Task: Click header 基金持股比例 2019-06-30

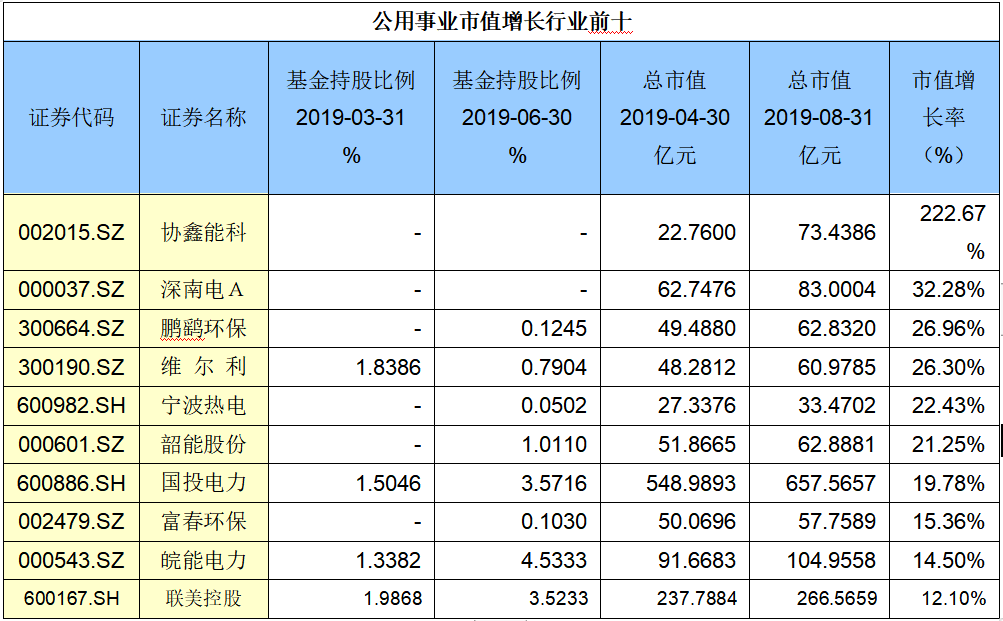Action: coord(517,118)
